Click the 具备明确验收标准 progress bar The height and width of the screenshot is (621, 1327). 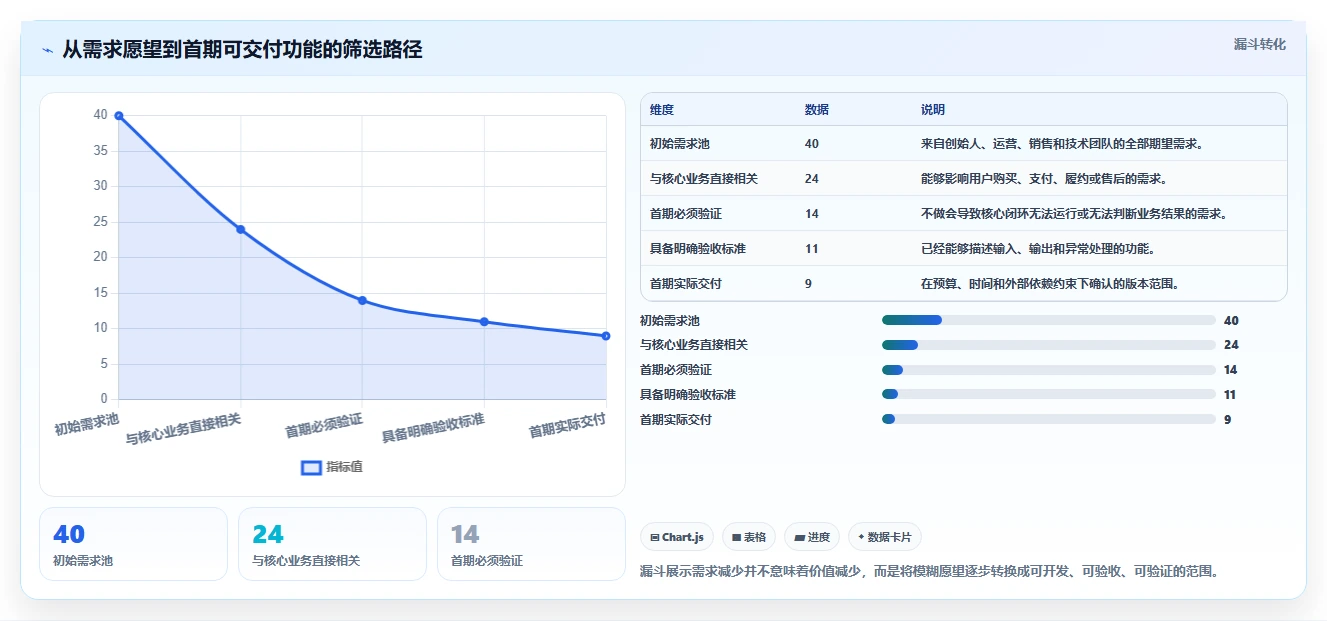coord(1049,395)
